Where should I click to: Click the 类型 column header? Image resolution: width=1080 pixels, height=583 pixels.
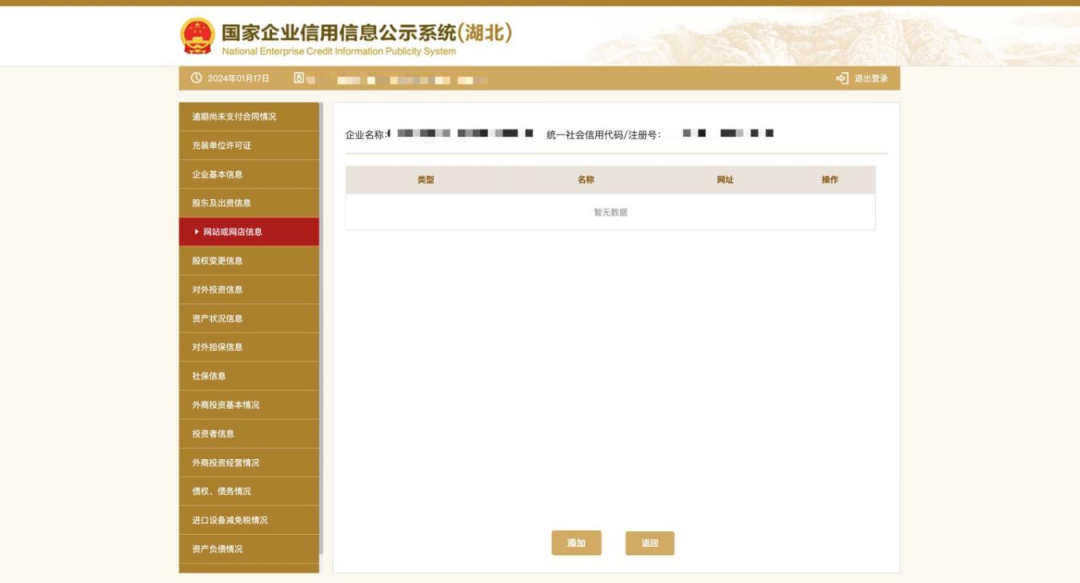coord(426,180)
